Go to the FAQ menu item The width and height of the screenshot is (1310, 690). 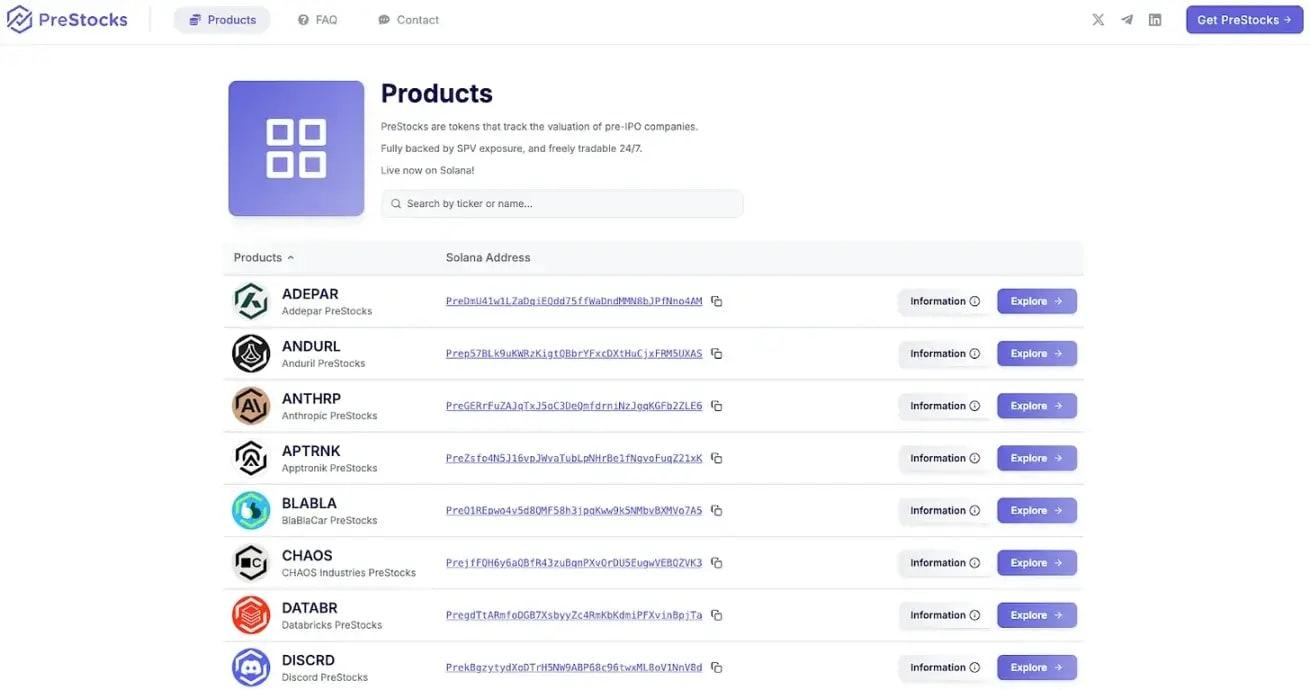(317, 20)
